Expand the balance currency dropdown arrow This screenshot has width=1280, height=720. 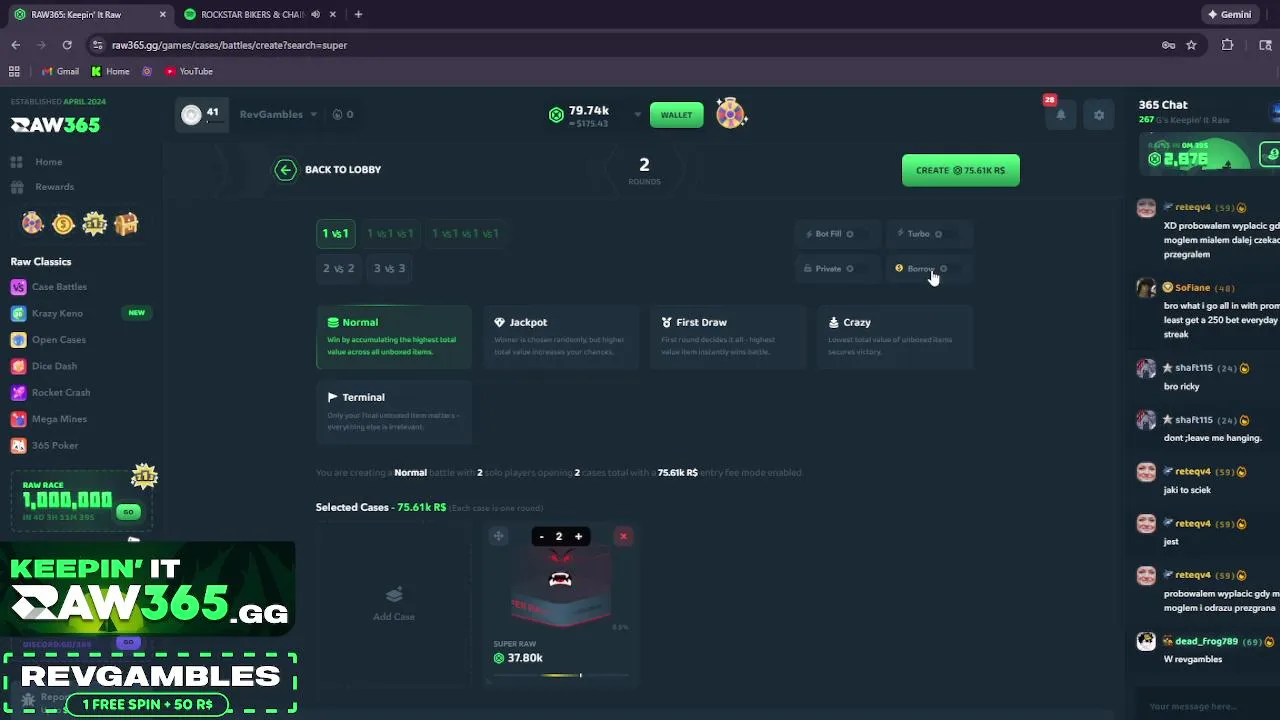point(637,115)
